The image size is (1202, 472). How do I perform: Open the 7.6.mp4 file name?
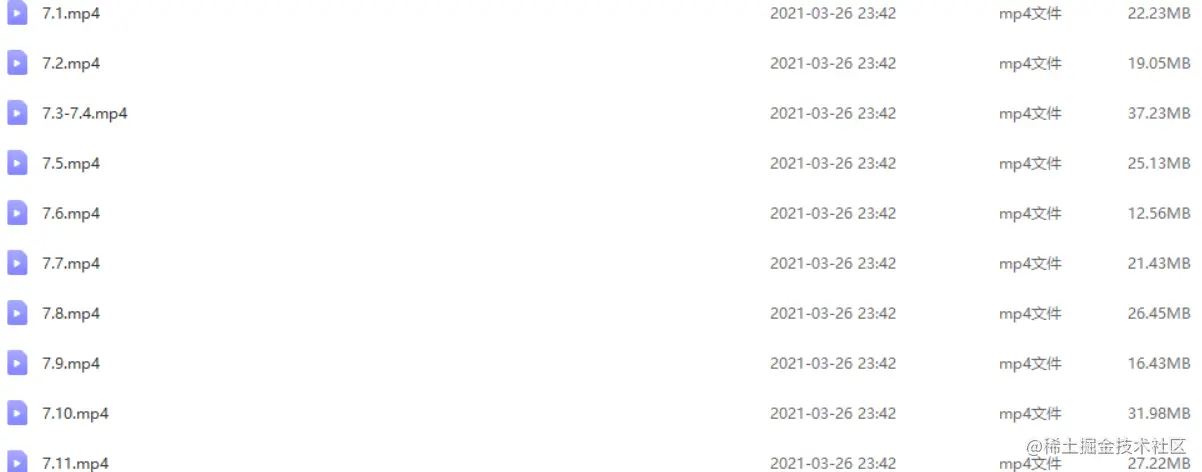click(x=71, y=213)
